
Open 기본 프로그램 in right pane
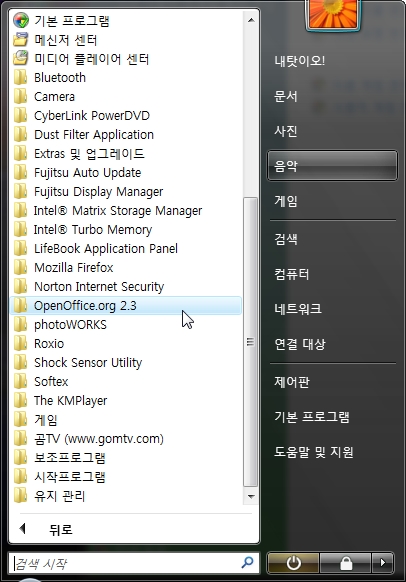tap(312, 416)
